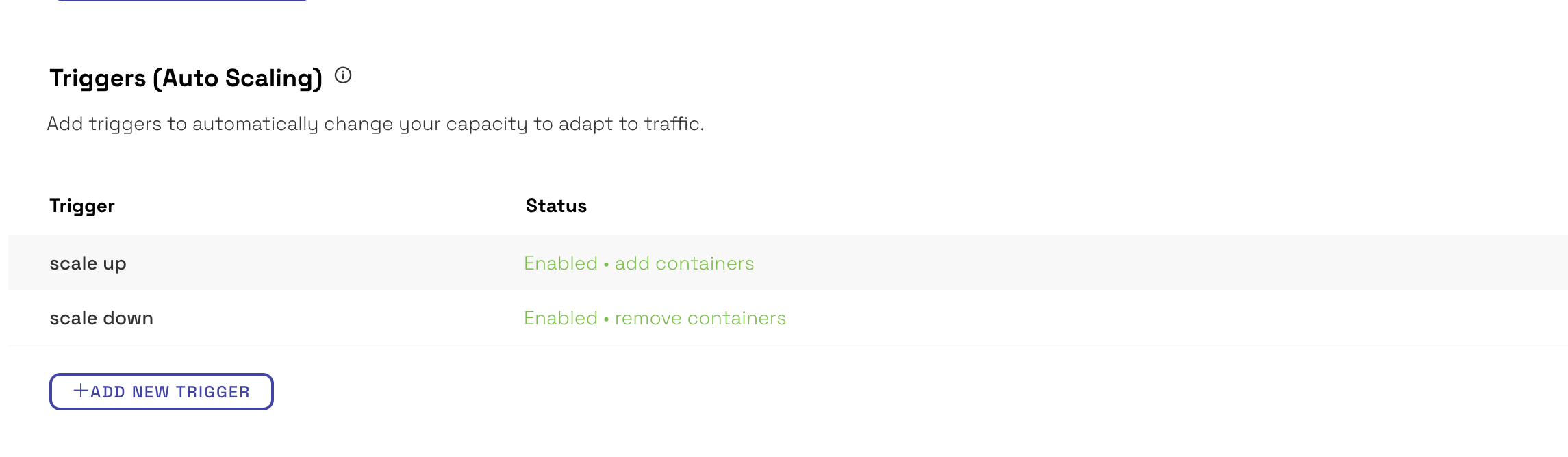Click the bullet separator in scale up status

click(x=607, y=264)
